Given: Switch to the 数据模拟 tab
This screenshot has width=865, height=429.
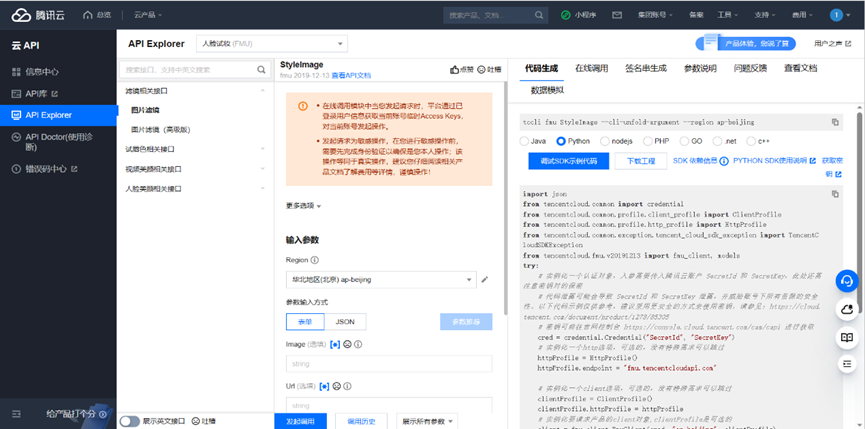Looking at the screenshot, I should click(547, 90).
